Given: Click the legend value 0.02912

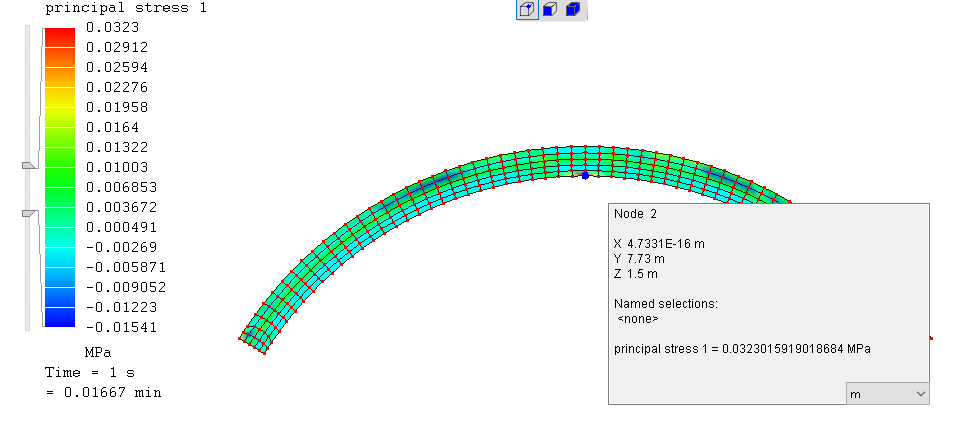Looking at the screenshot, I should [117, 47].
